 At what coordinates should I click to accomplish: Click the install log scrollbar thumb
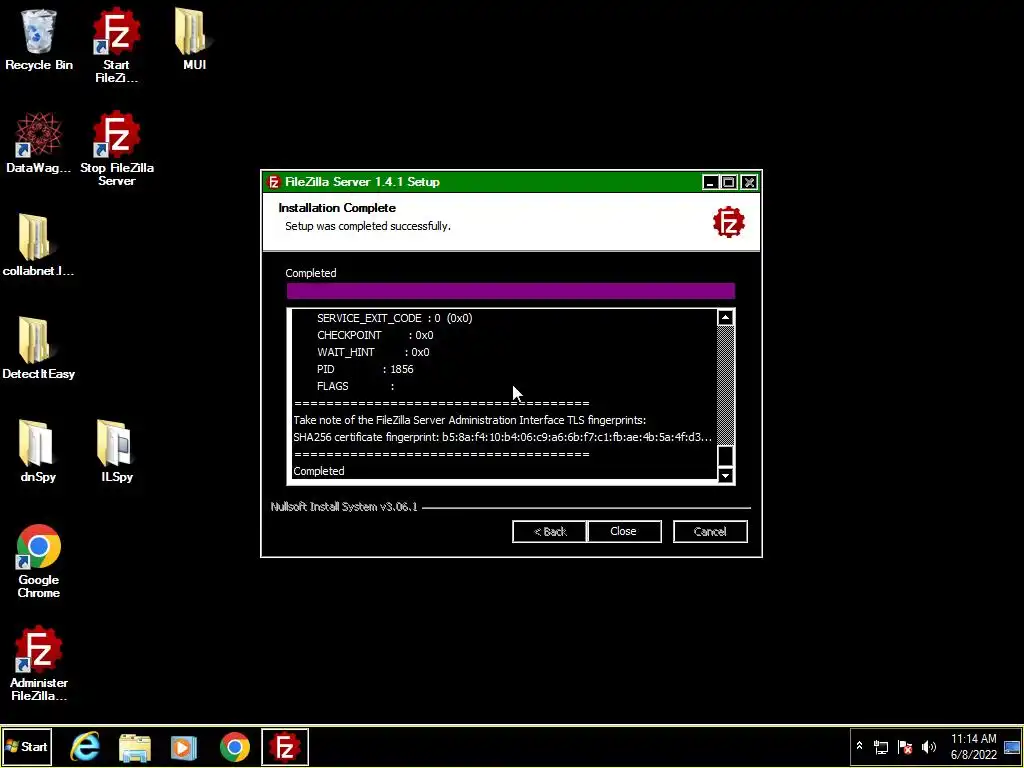726,455
